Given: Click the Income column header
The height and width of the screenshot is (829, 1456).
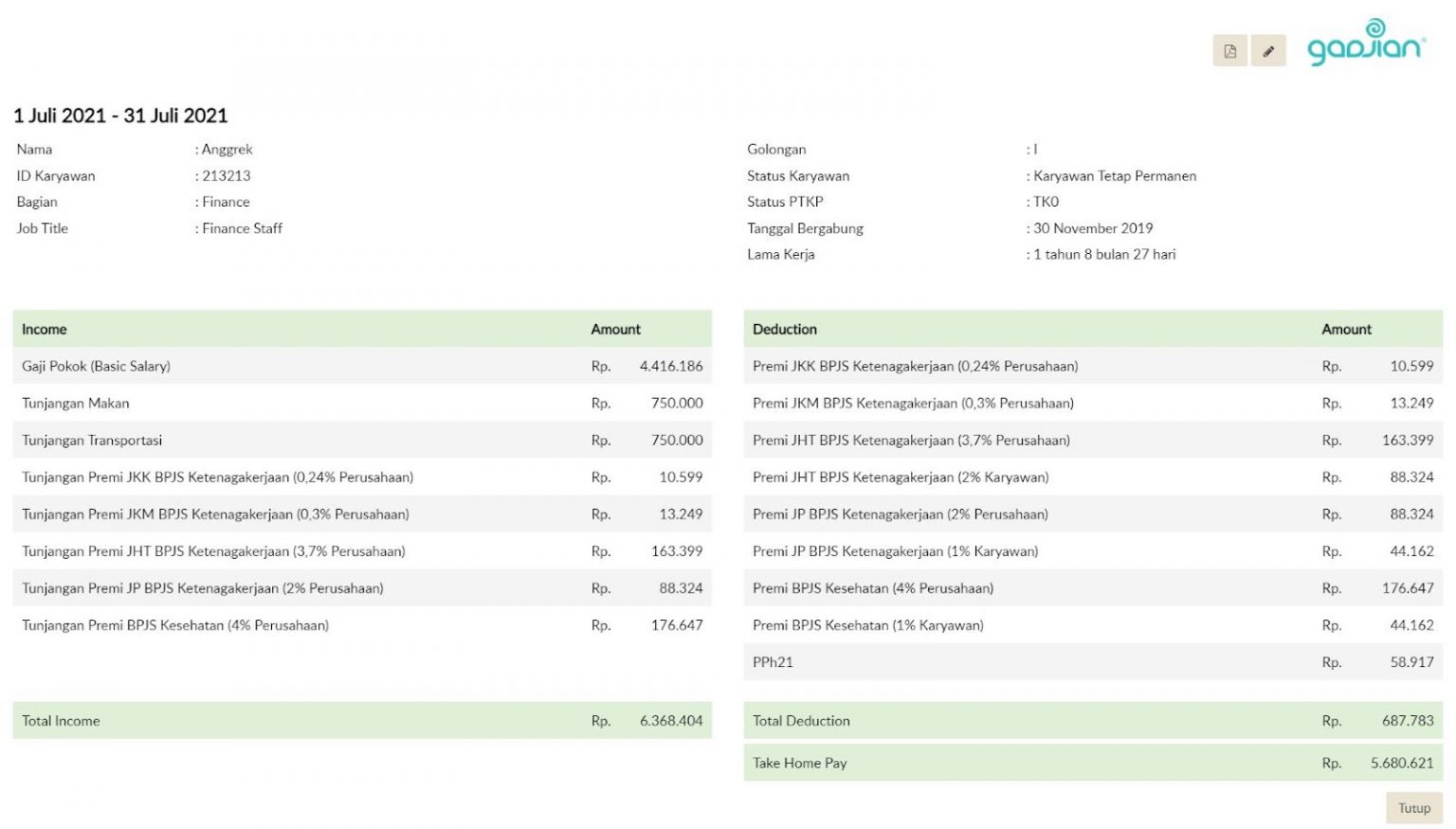Looking at the screenshot, I should pyautogui.click(x=45, y=329).
